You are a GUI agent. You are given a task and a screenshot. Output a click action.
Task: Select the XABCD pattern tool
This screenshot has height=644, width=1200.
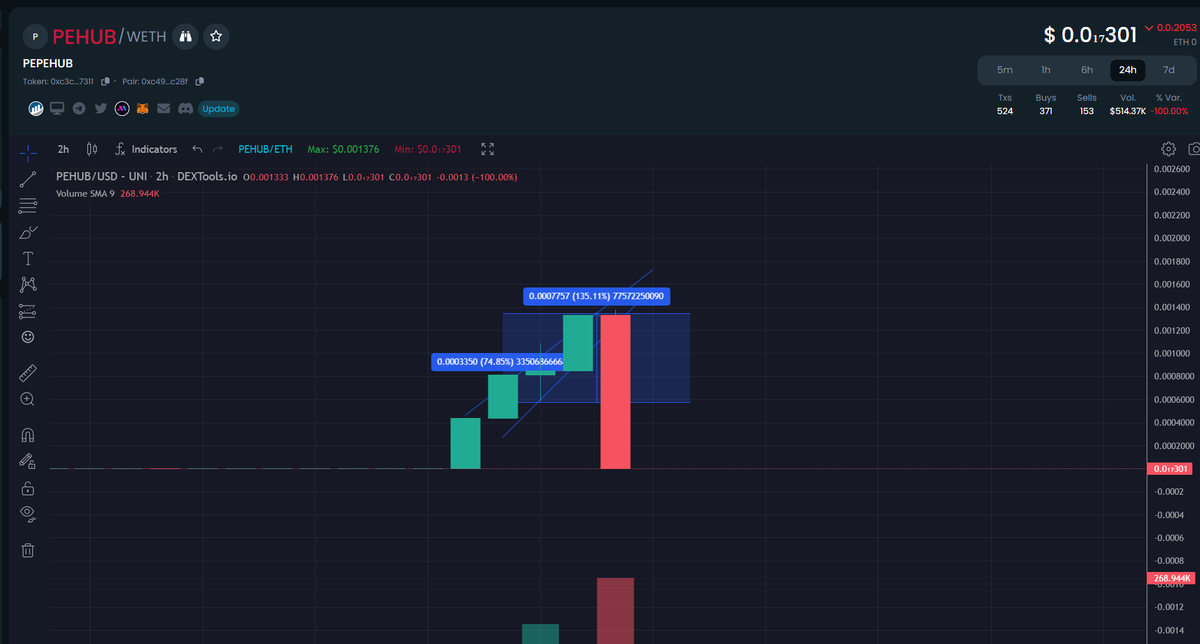tap(28, 285)
